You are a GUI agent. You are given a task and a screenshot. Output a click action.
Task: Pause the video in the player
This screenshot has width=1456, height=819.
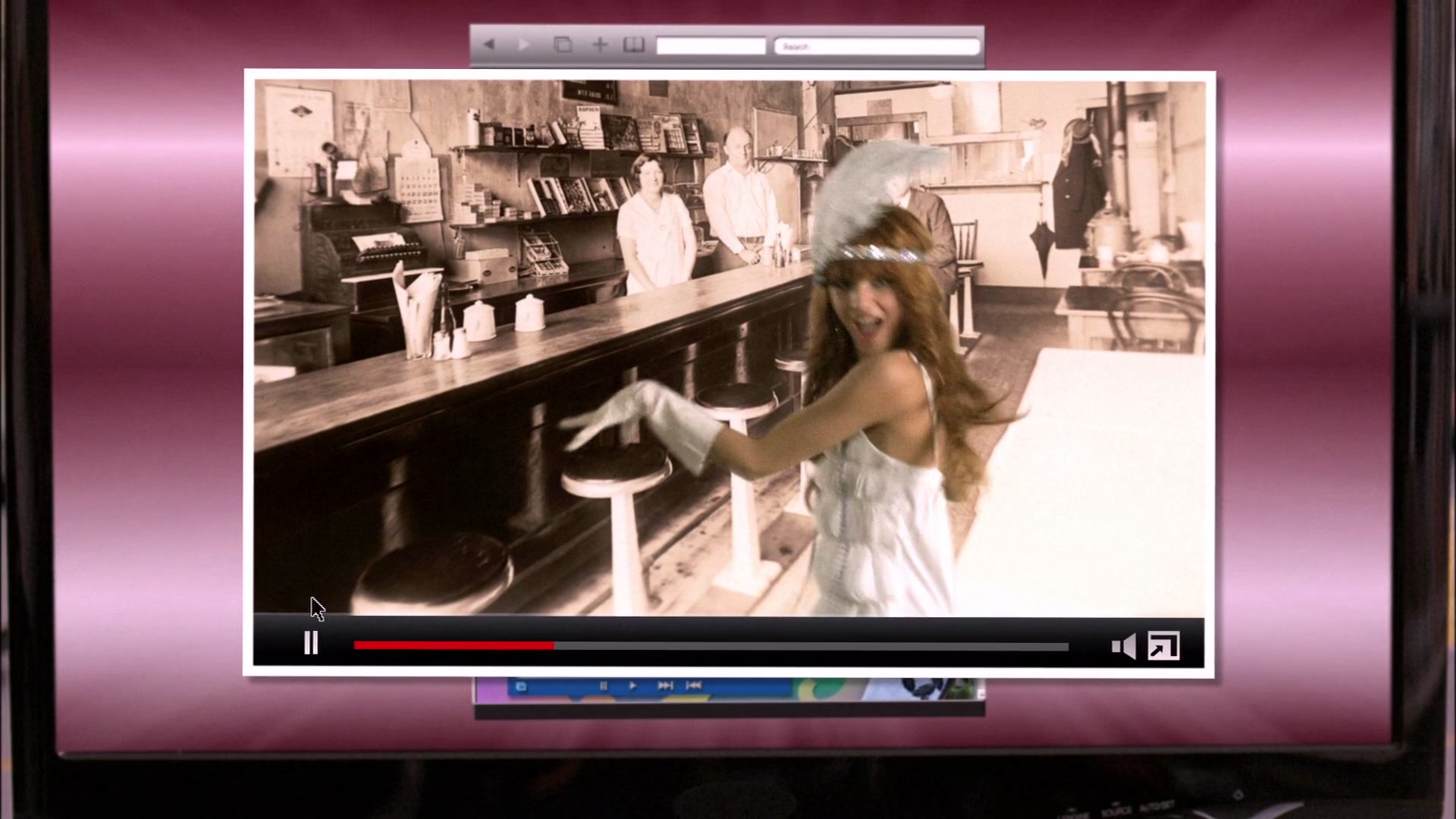[311, 643]
